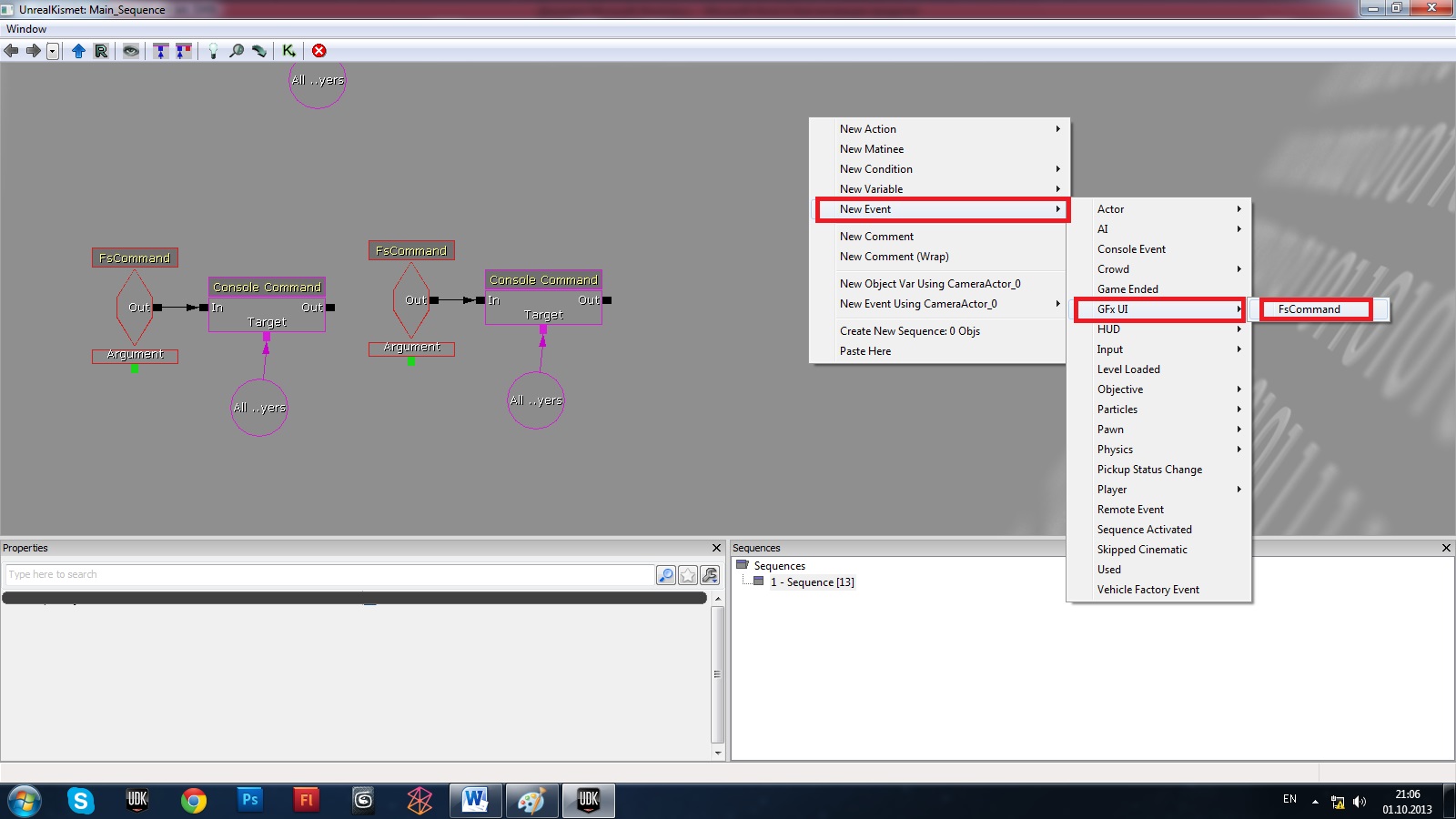Click the R rename sequence toolbar icon

click(x=101, y=51)
